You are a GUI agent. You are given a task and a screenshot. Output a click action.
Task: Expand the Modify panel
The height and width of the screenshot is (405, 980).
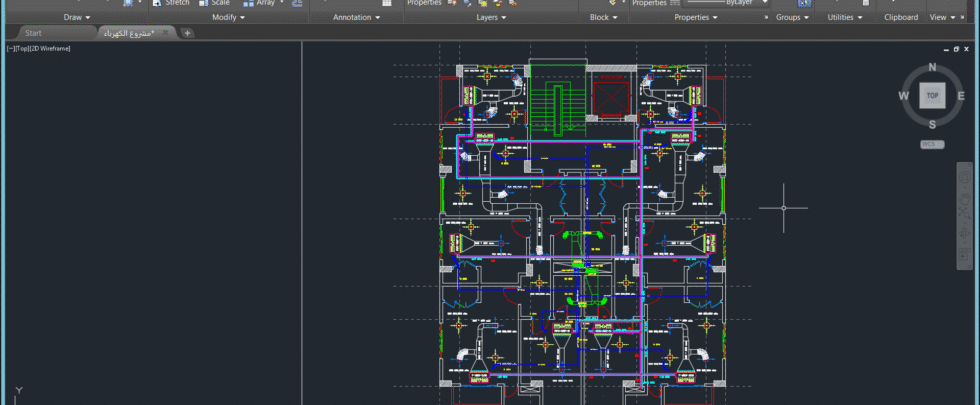(x=229, y=18)
